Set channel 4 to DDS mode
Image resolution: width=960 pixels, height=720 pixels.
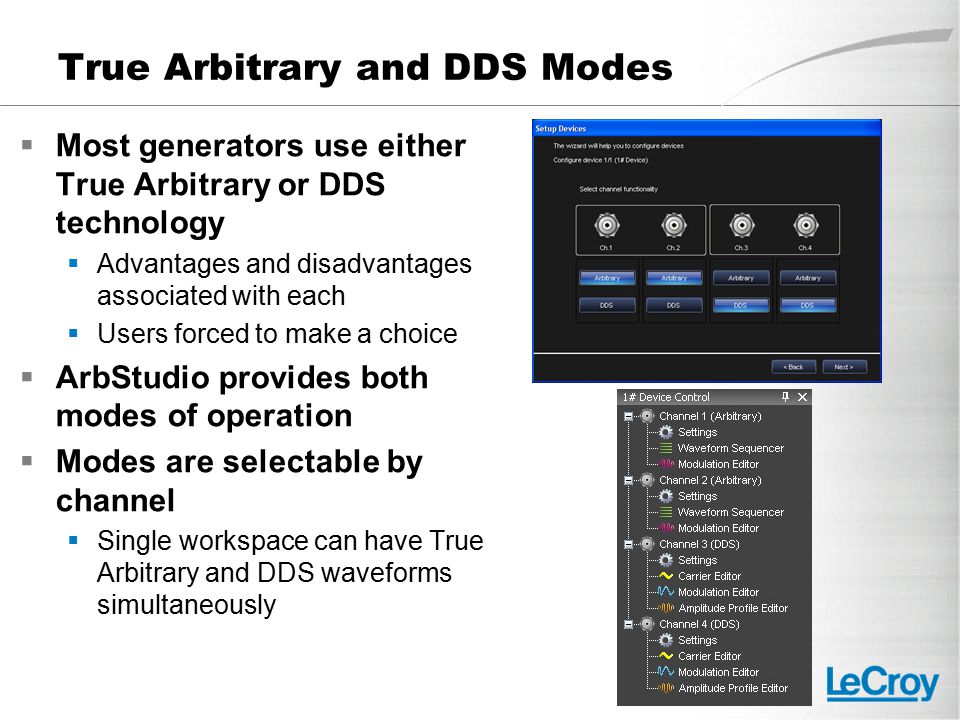pos(808,305)
